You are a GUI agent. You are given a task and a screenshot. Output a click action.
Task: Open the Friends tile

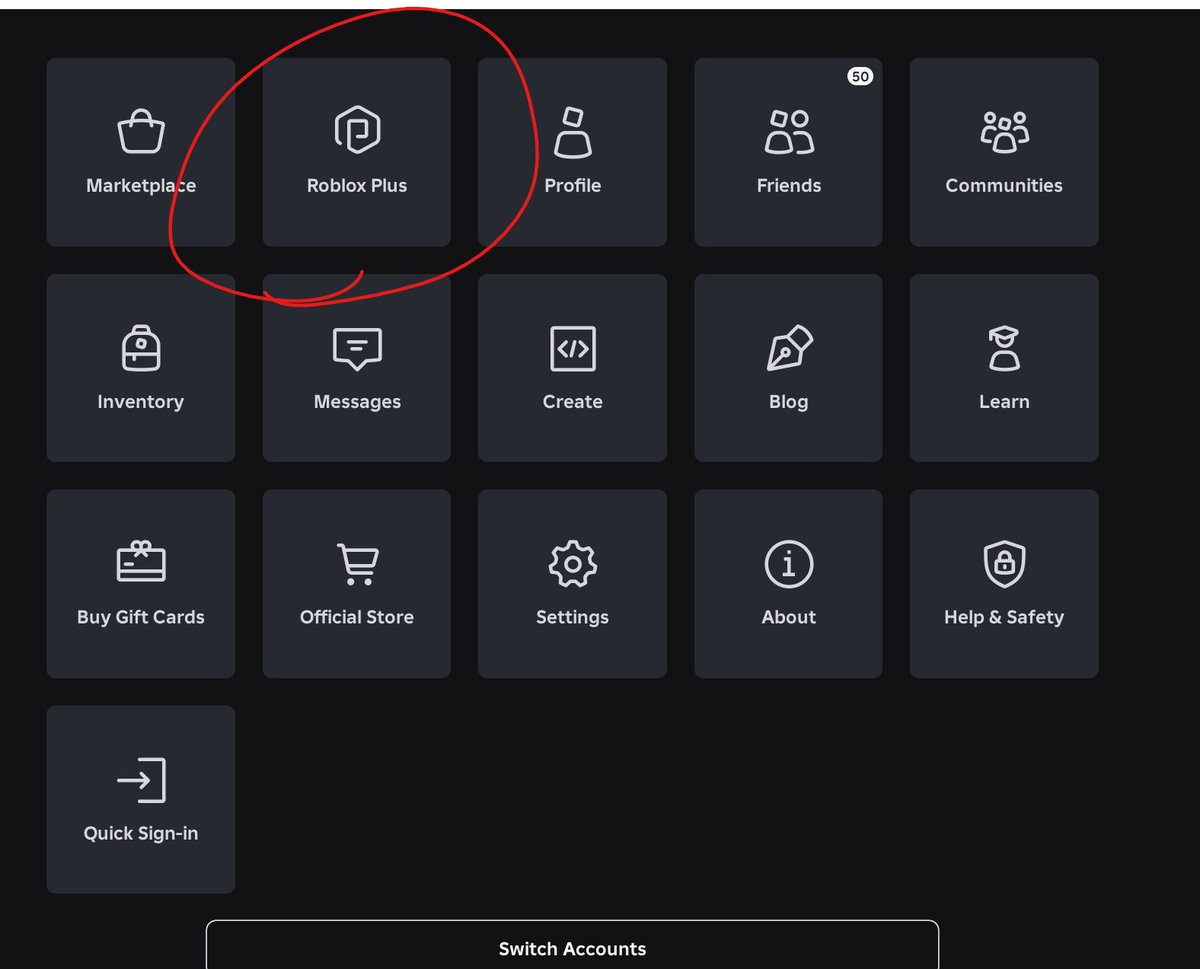coord(788,152)
